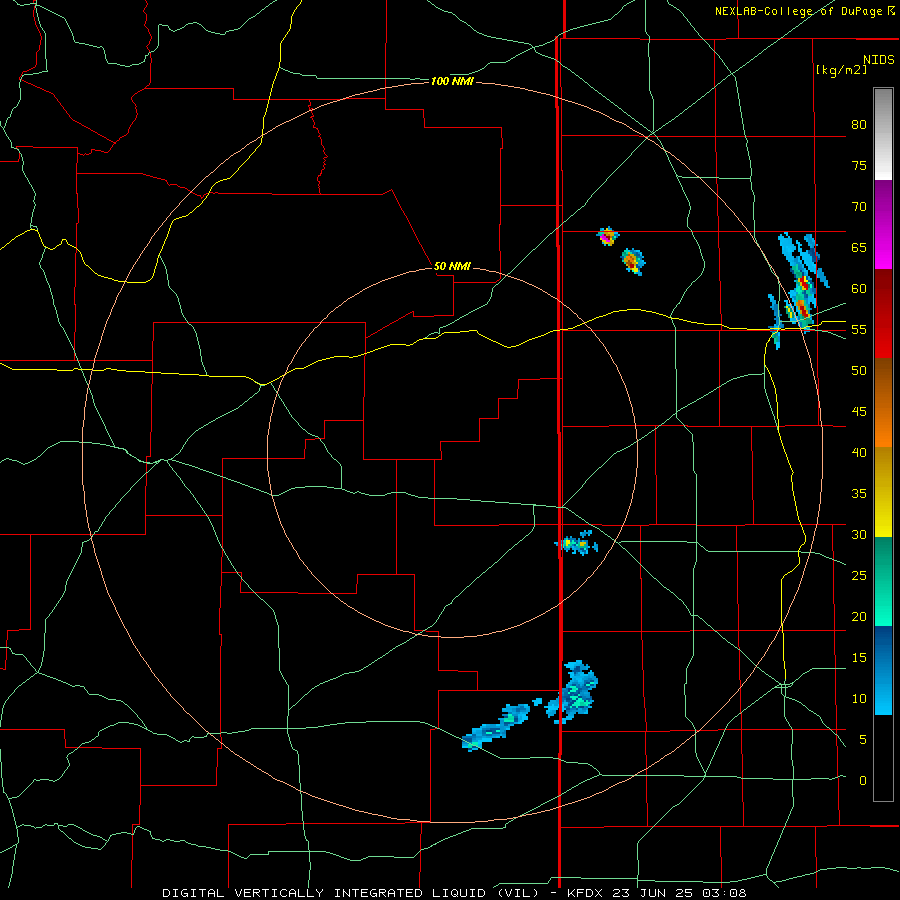The height and width of the screenshot is (900, 900).
Task: Click the KFDX 23 JUN 25 03:08 timestamp
Action: click(657, 893)
